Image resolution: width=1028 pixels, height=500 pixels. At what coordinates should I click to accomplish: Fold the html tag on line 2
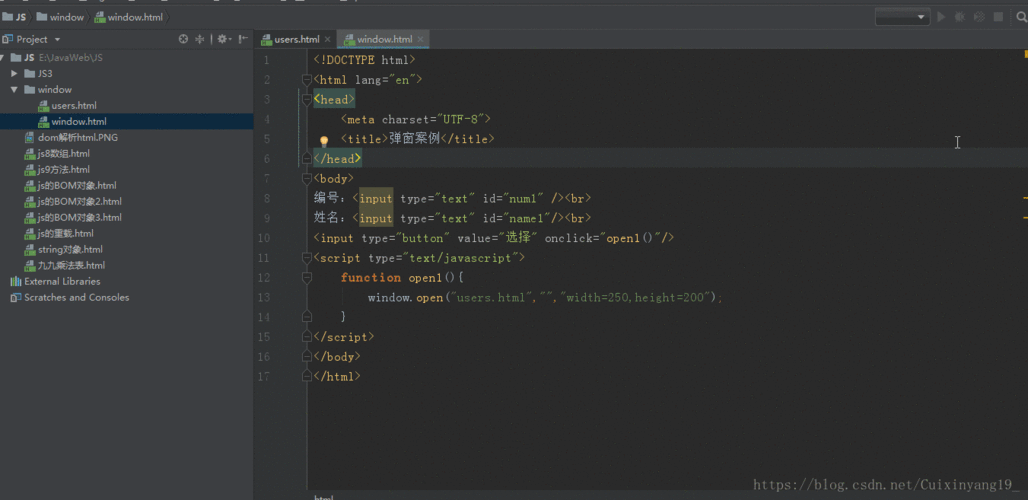(x=306, y=80)
